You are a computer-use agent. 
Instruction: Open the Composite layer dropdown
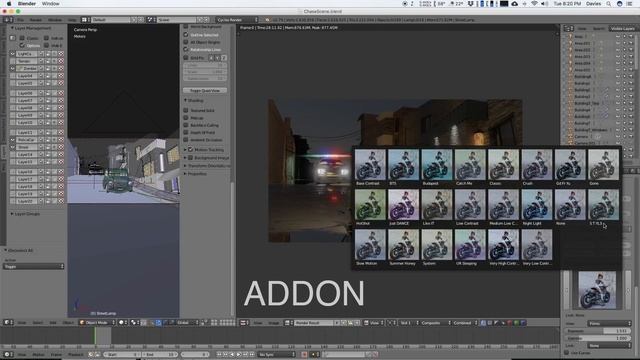coord(435,323)
